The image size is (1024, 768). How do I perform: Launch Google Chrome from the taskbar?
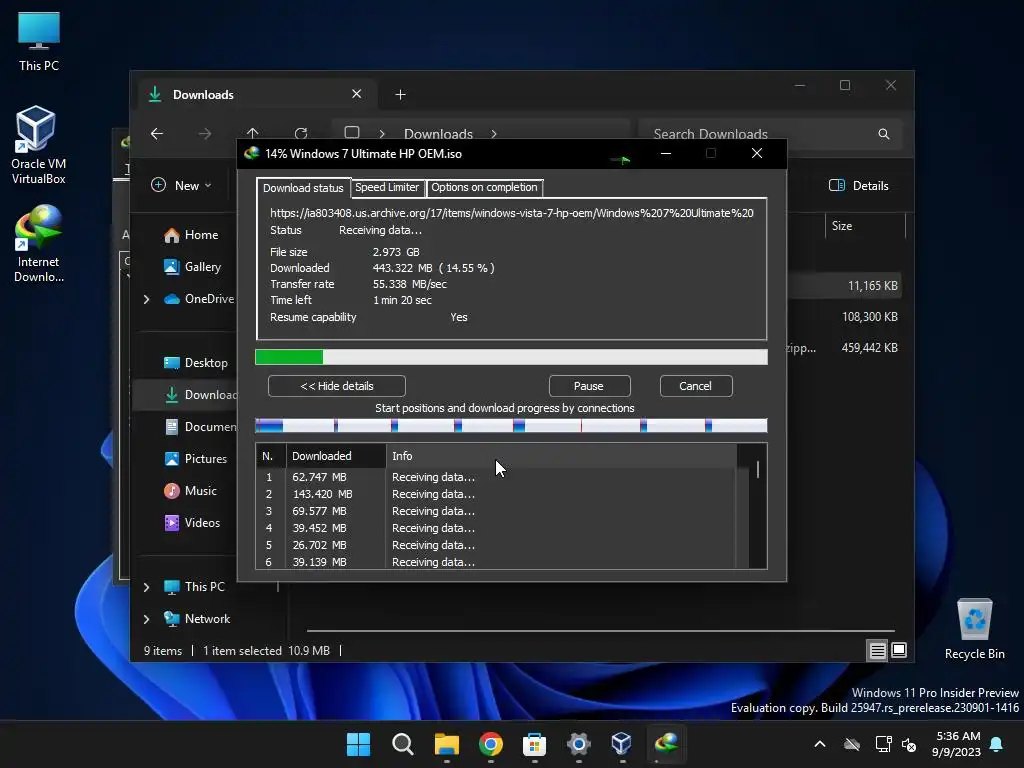490,744
